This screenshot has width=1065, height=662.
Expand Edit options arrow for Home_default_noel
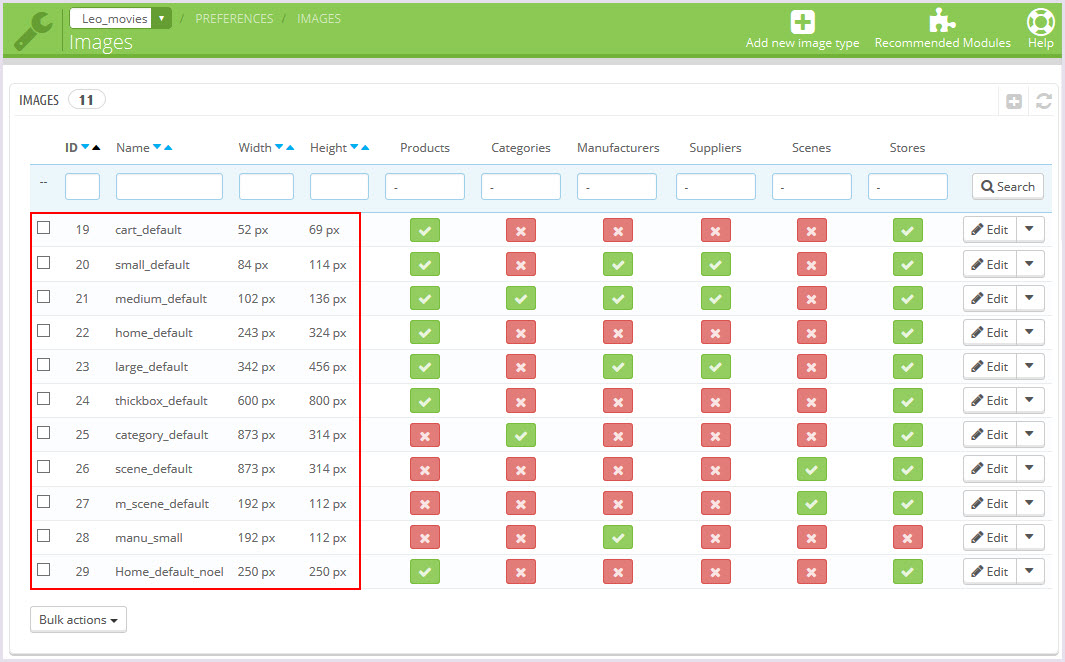(1030, 572)
